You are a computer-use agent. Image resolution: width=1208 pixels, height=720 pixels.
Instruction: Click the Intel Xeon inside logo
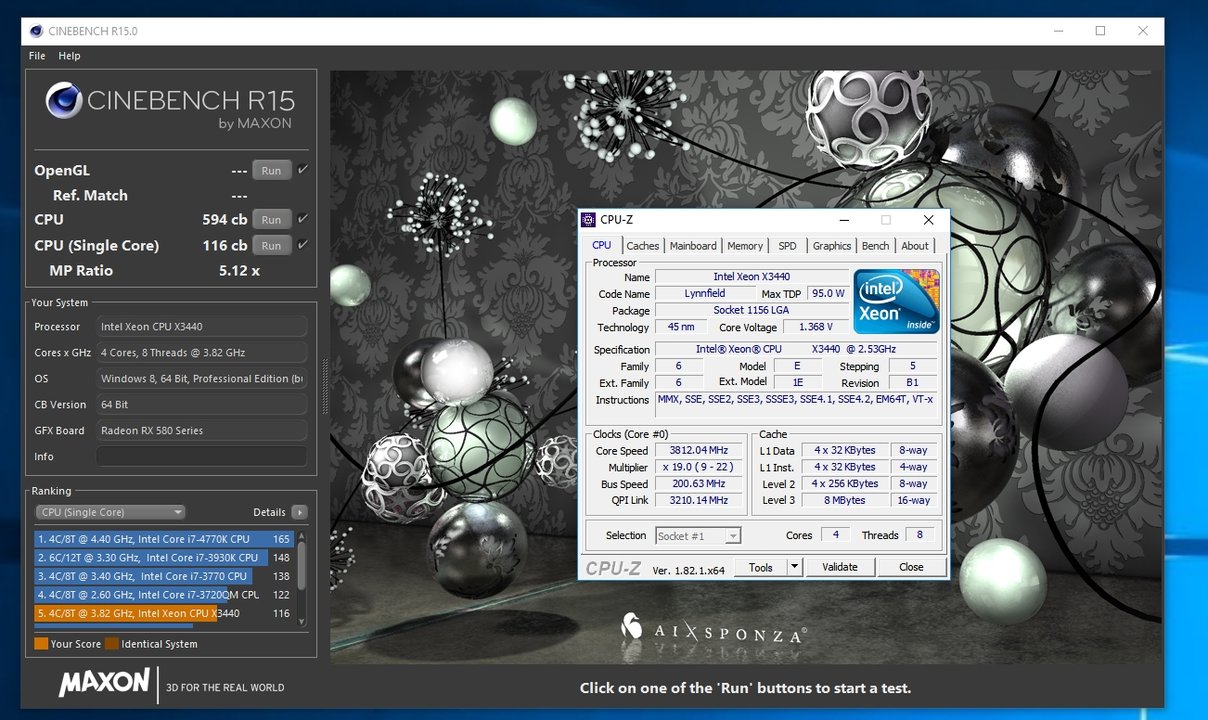point(897,301)
